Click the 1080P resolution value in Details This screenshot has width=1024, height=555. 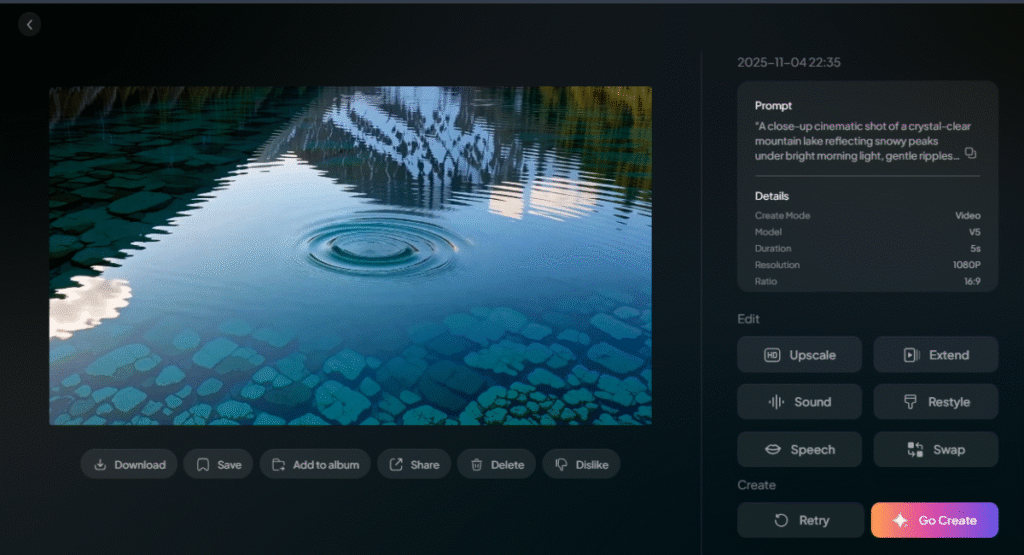pos(966,265)
